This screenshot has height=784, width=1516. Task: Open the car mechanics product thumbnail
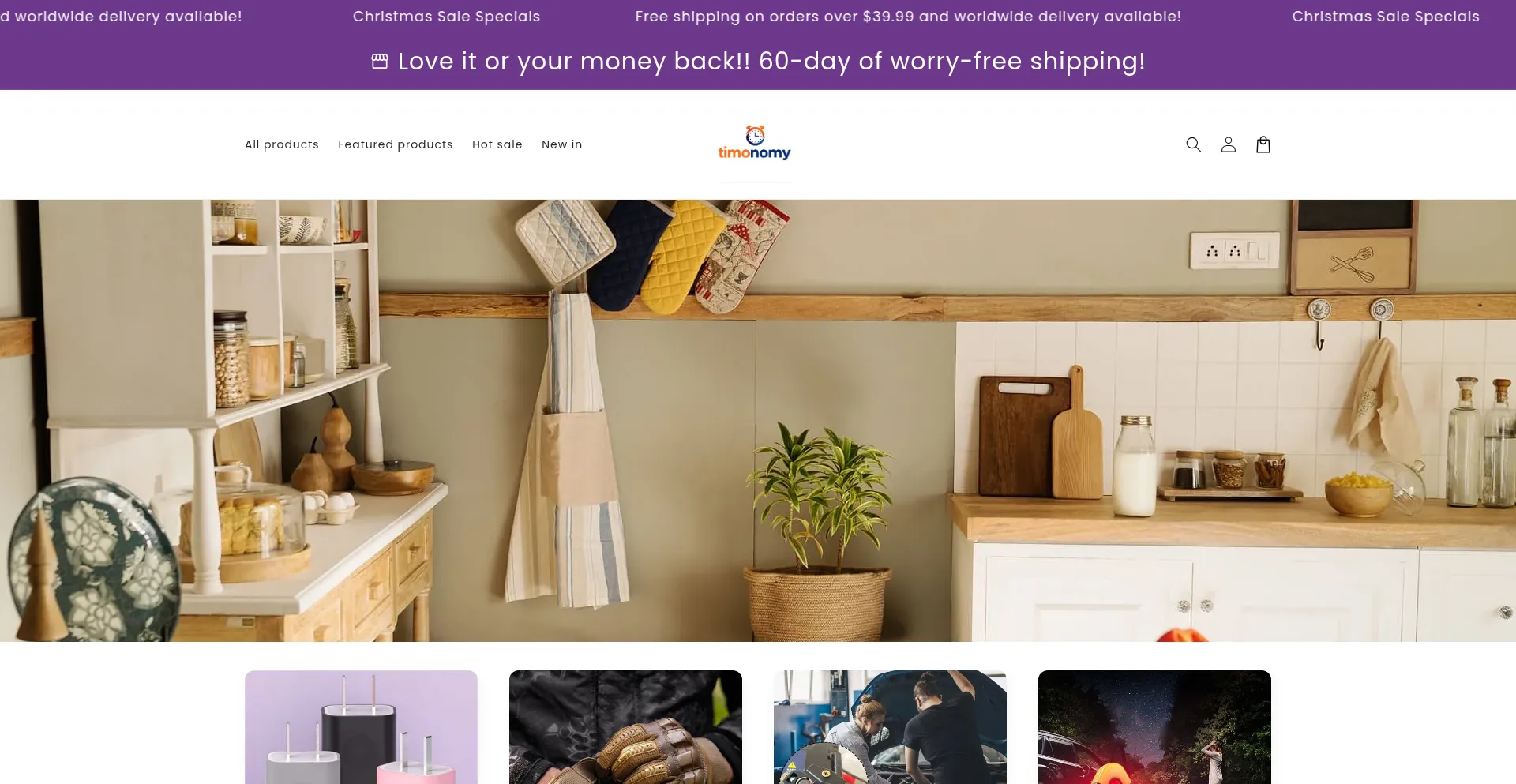(890, 727)
